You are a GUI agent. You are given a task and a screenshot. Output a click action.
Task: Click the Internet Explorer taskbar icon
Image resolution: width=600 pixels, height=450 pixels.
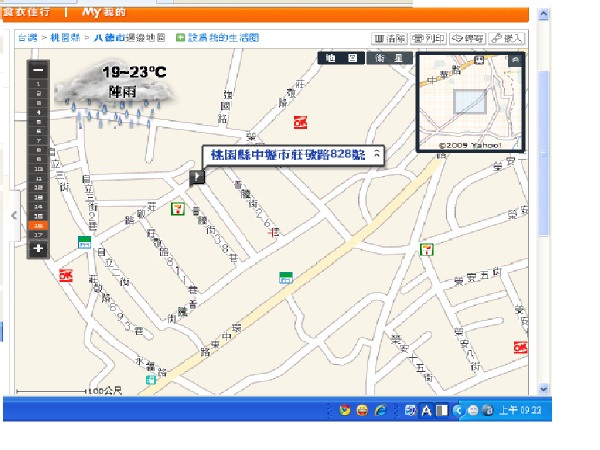coord(380,410)
